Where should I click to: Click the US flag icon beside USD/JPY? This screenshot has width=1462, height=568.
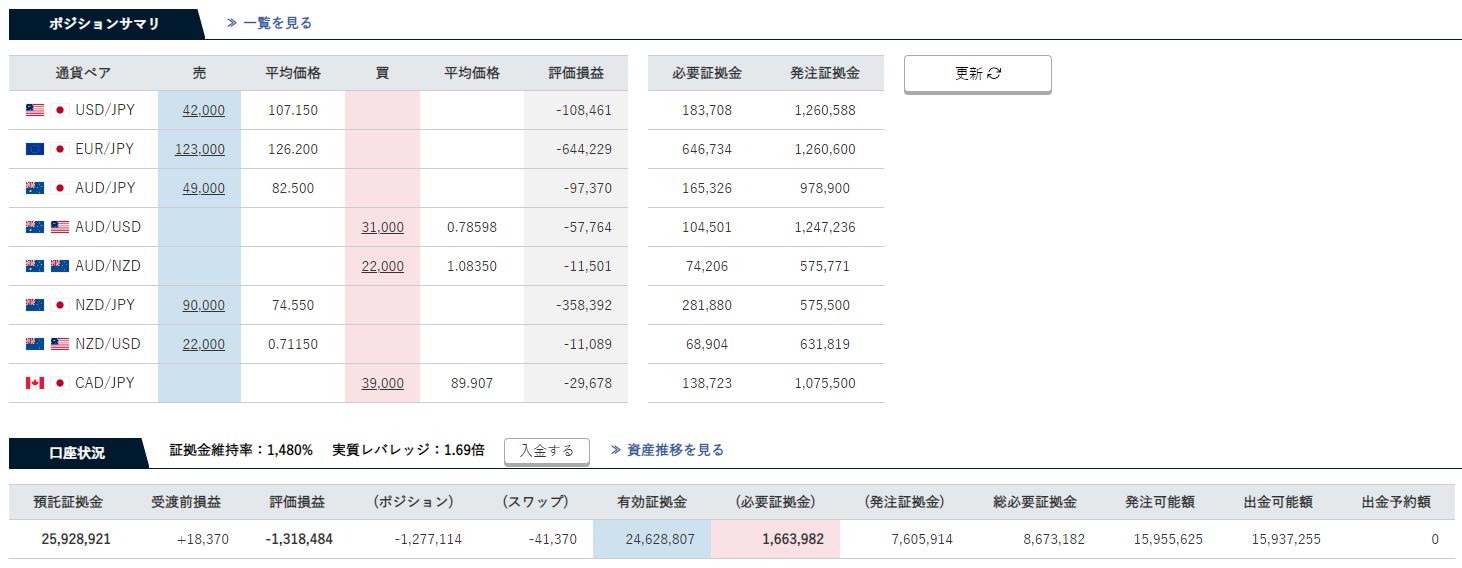coord(35,110)
